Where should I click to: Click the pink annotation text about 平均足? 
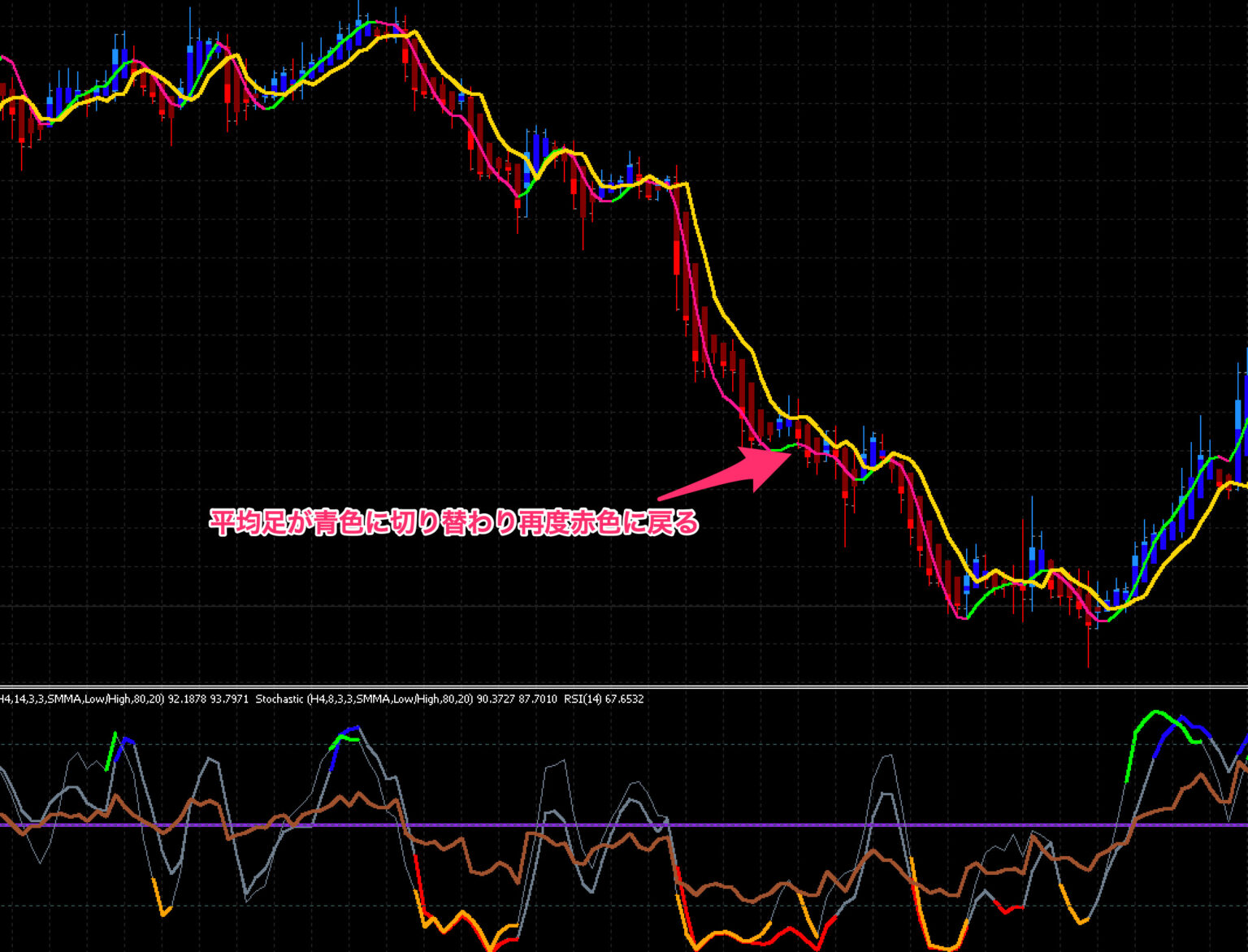(455, 523)
